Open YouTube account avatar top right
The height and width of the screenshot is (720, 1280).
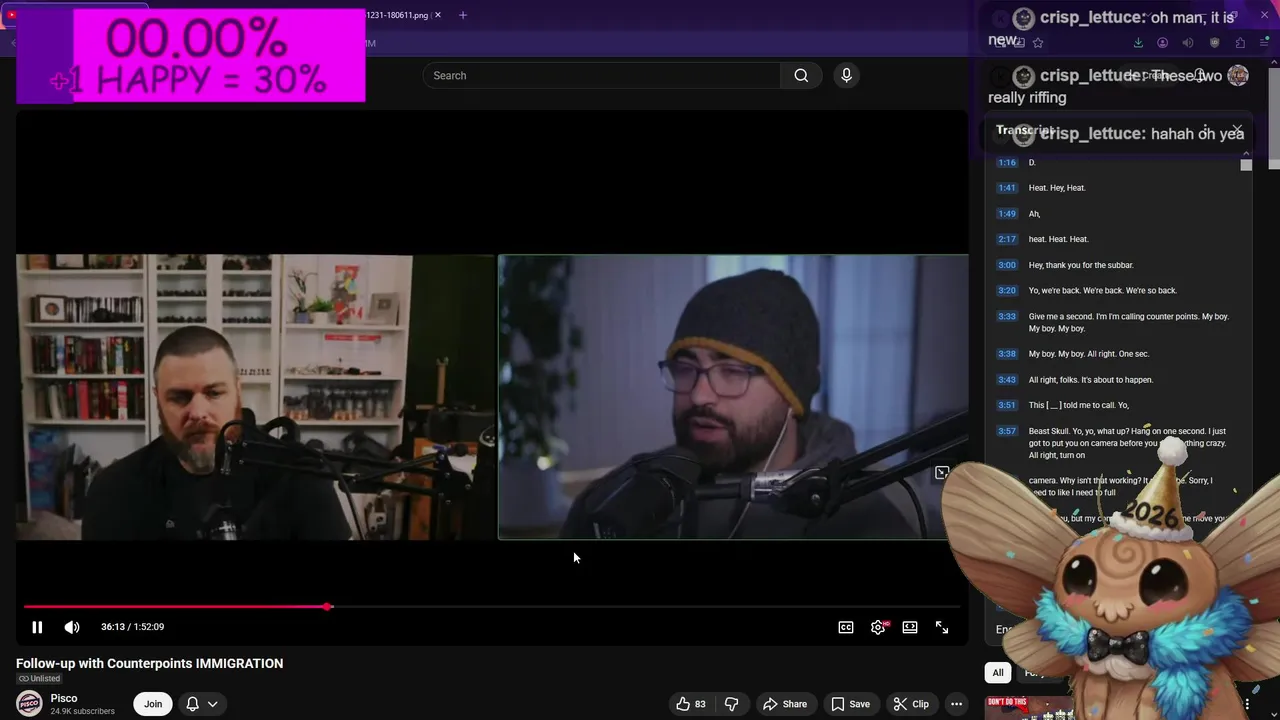pos(1238,75)
